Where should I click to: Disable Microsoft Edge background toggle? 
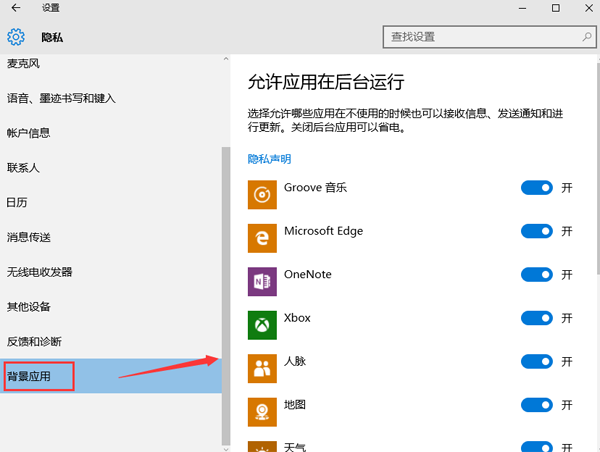coord(537,231)
